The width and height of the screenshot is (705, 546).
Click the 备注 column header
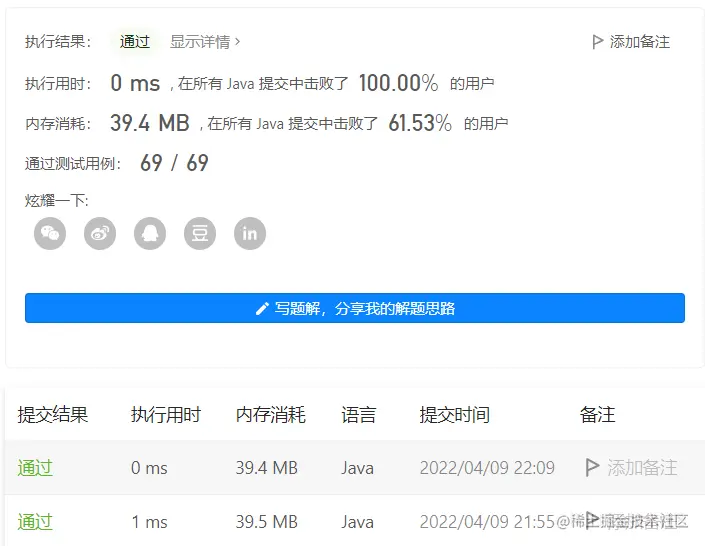click(x=597, y=414)
